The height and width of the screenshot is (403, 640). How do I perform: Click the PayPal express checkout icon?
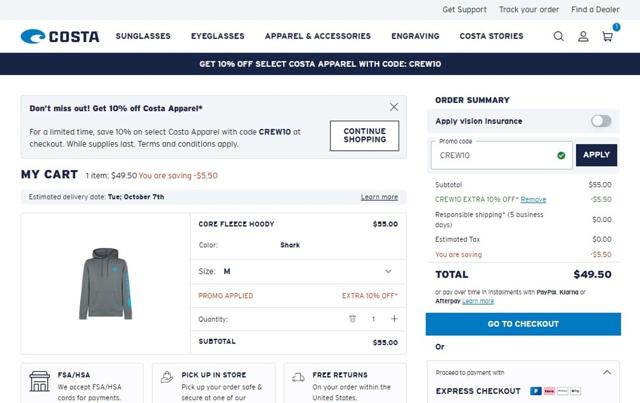tap(537, 391)
